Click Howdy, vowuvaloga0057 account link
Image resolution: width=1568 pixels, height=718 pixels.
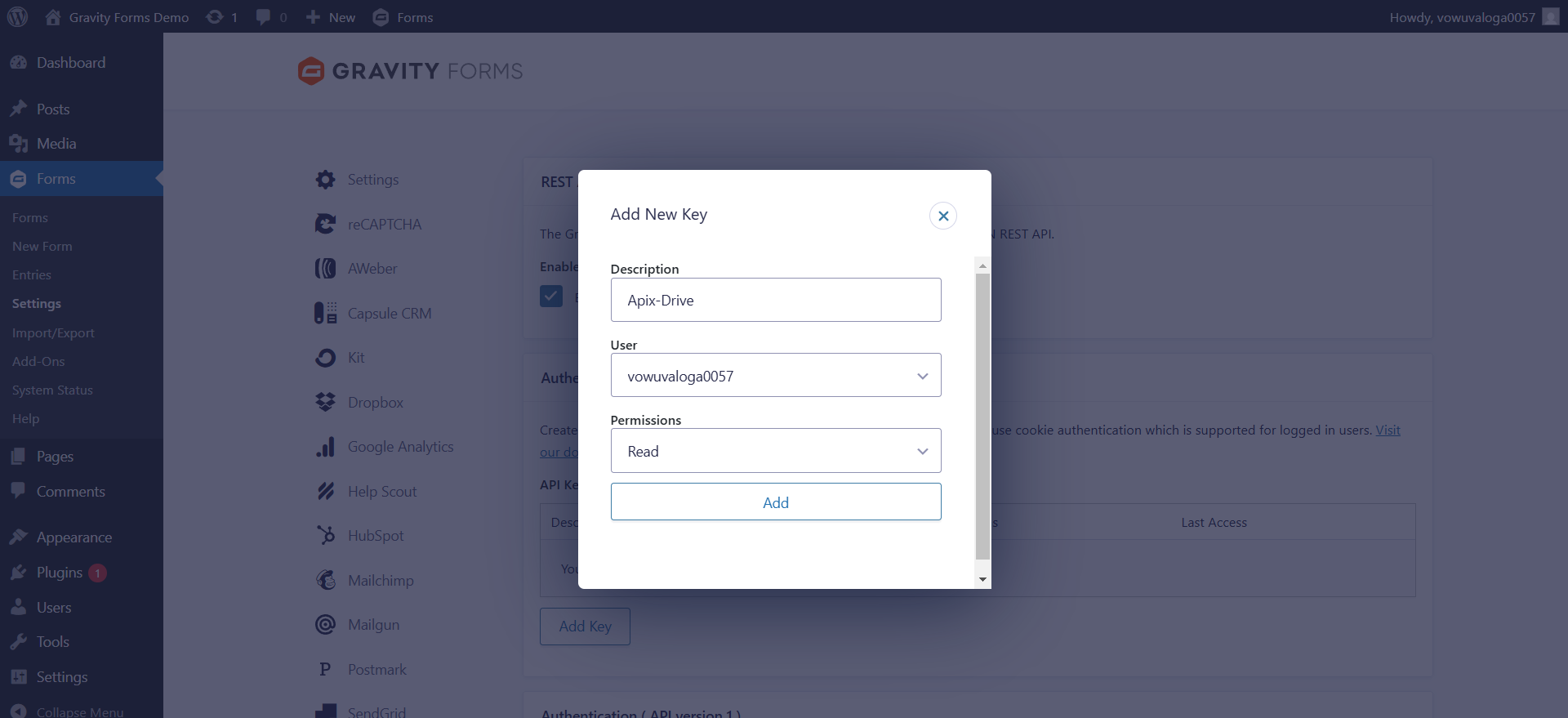(x=1462, y=17)
